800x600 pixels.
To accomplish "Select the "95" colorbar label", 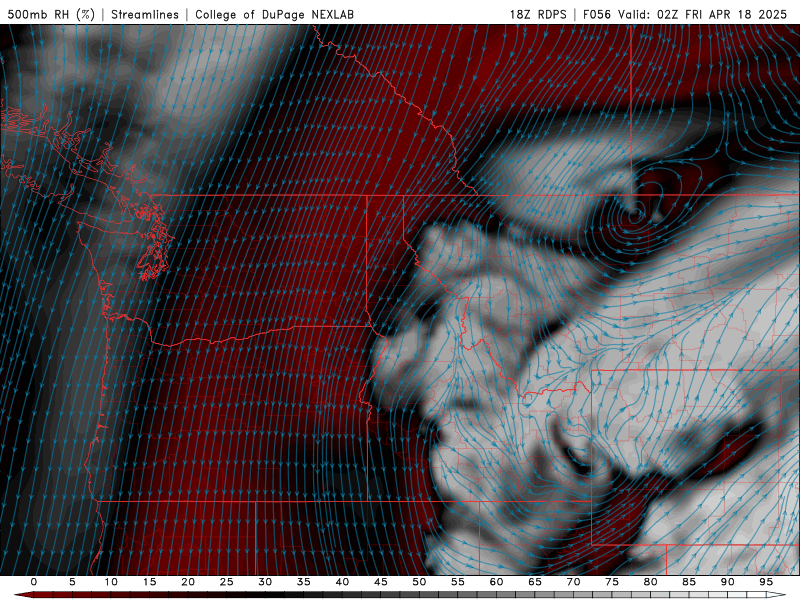I will pos(766,582).
